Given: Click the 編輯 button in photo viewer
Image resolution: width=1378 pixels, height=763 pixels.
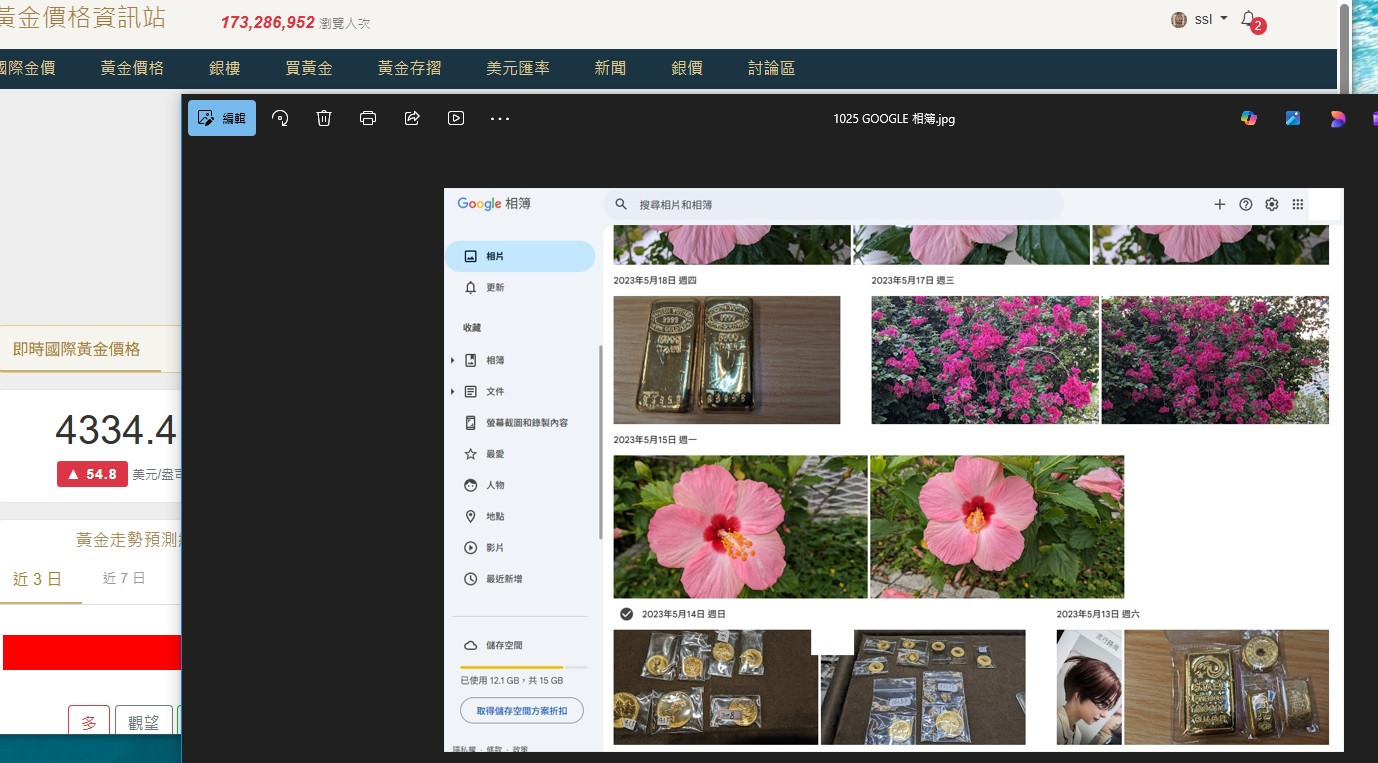Looking at the screenshot, I should coord(222,118).
